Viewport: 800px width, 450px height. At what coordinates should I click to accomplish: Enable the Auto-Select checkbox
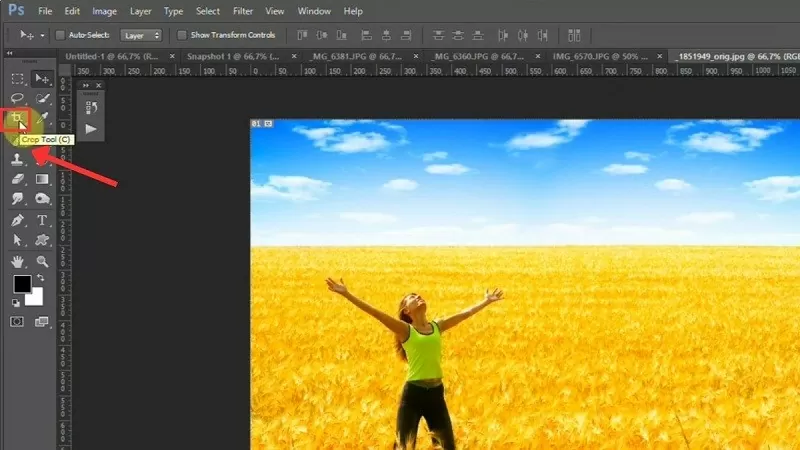coord(60,35)
